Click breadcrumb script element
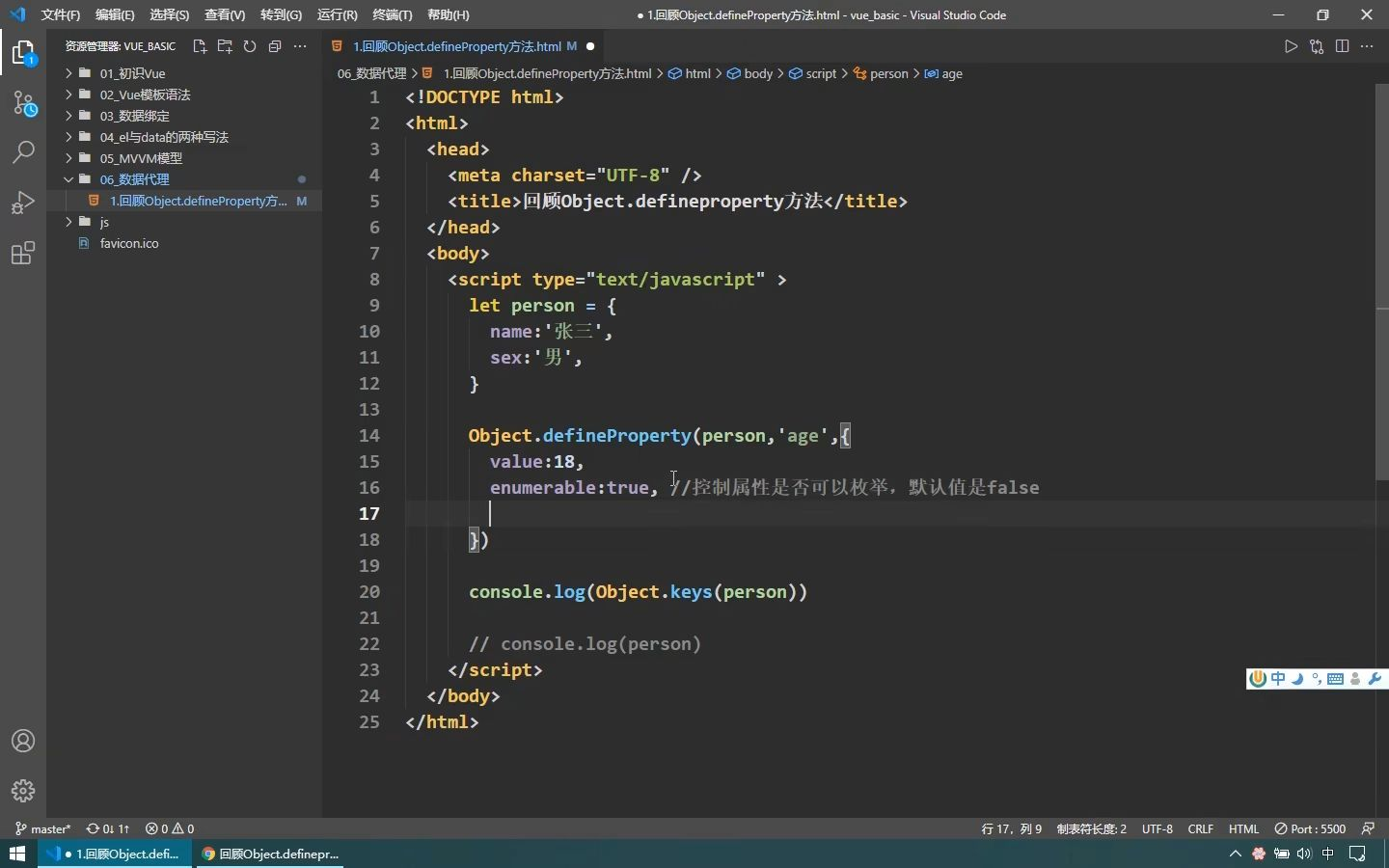Screen dimensions: 1389x868 [813, 73]
